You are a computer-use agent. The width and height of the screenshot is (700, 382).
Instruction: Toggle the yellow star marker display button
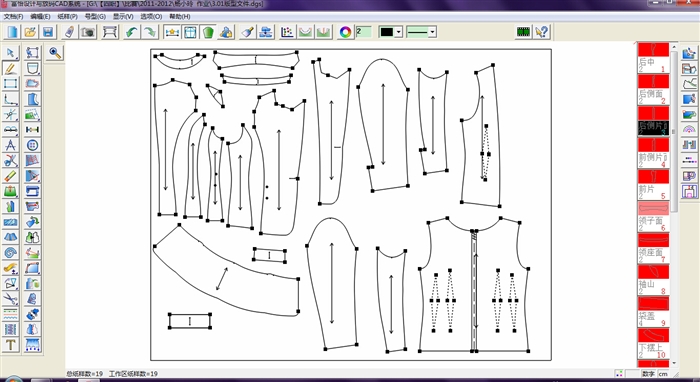[172, 32]
